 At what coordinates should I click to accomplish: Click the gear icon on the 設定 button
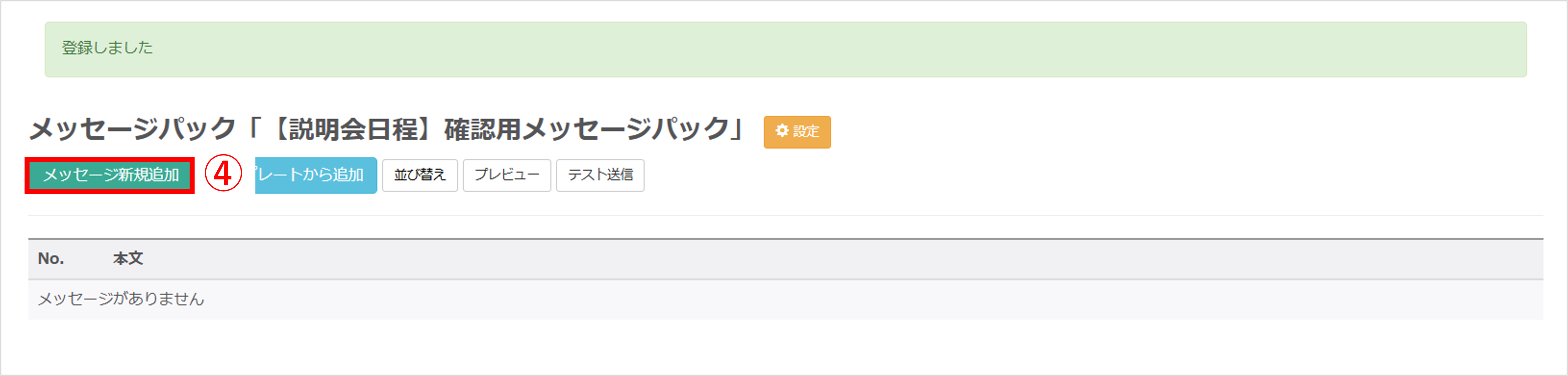(782, 131)
